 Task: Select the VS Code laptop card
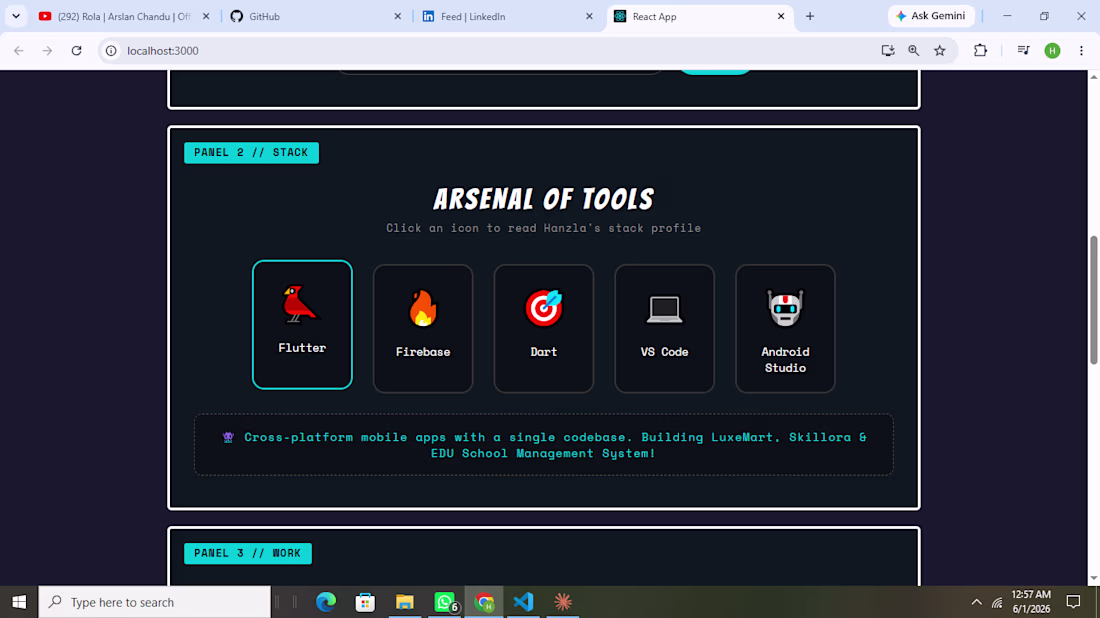pos(664,328)
